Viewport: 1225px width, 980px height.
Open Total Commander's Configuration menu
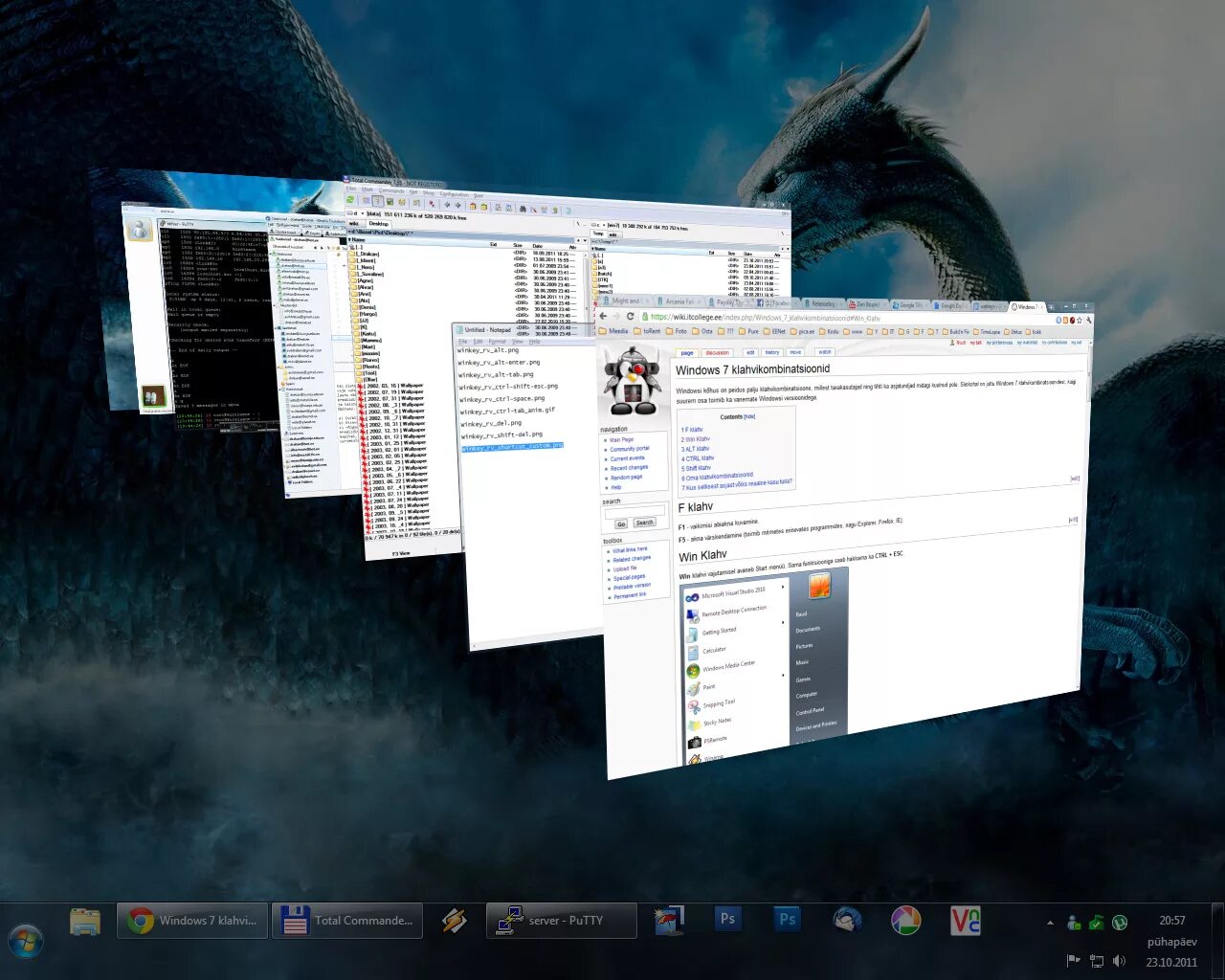tap(455, 194)
